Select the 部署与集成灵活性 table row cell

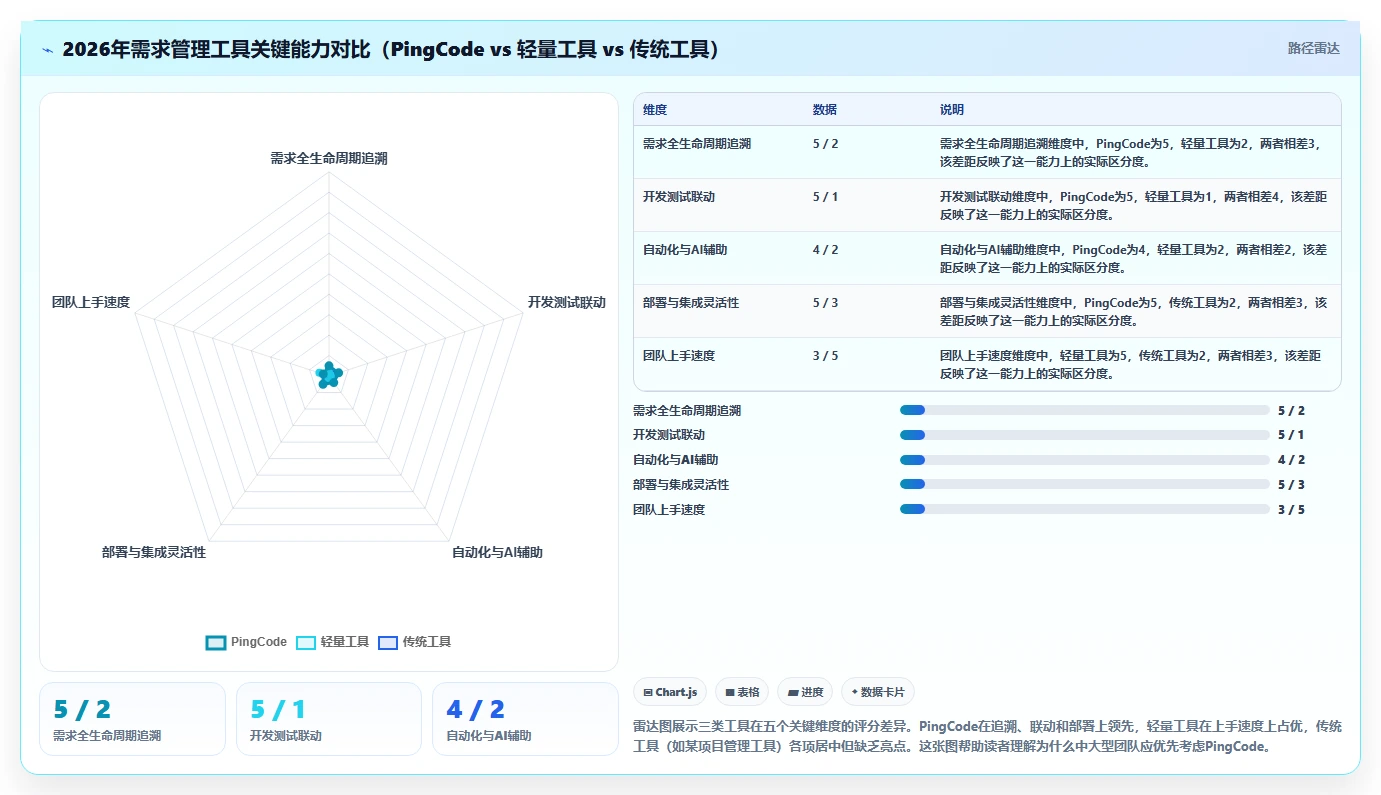691,302
